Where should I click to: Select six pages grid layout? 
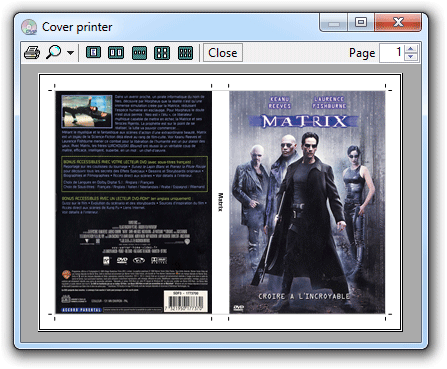click(185, 53)
